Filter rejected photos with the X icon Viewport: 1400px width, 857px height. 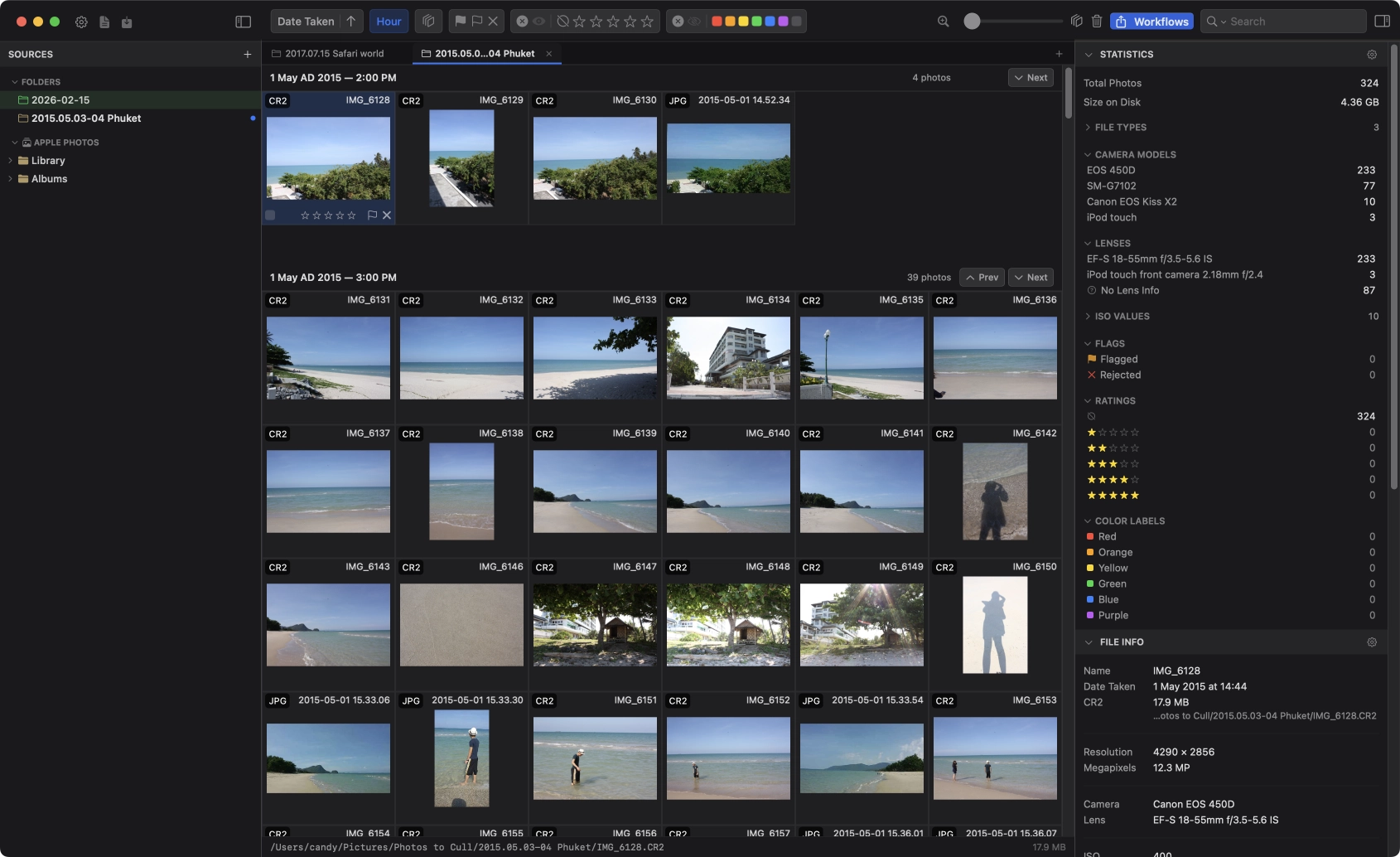pyautogui.click(x=493, y=22)
